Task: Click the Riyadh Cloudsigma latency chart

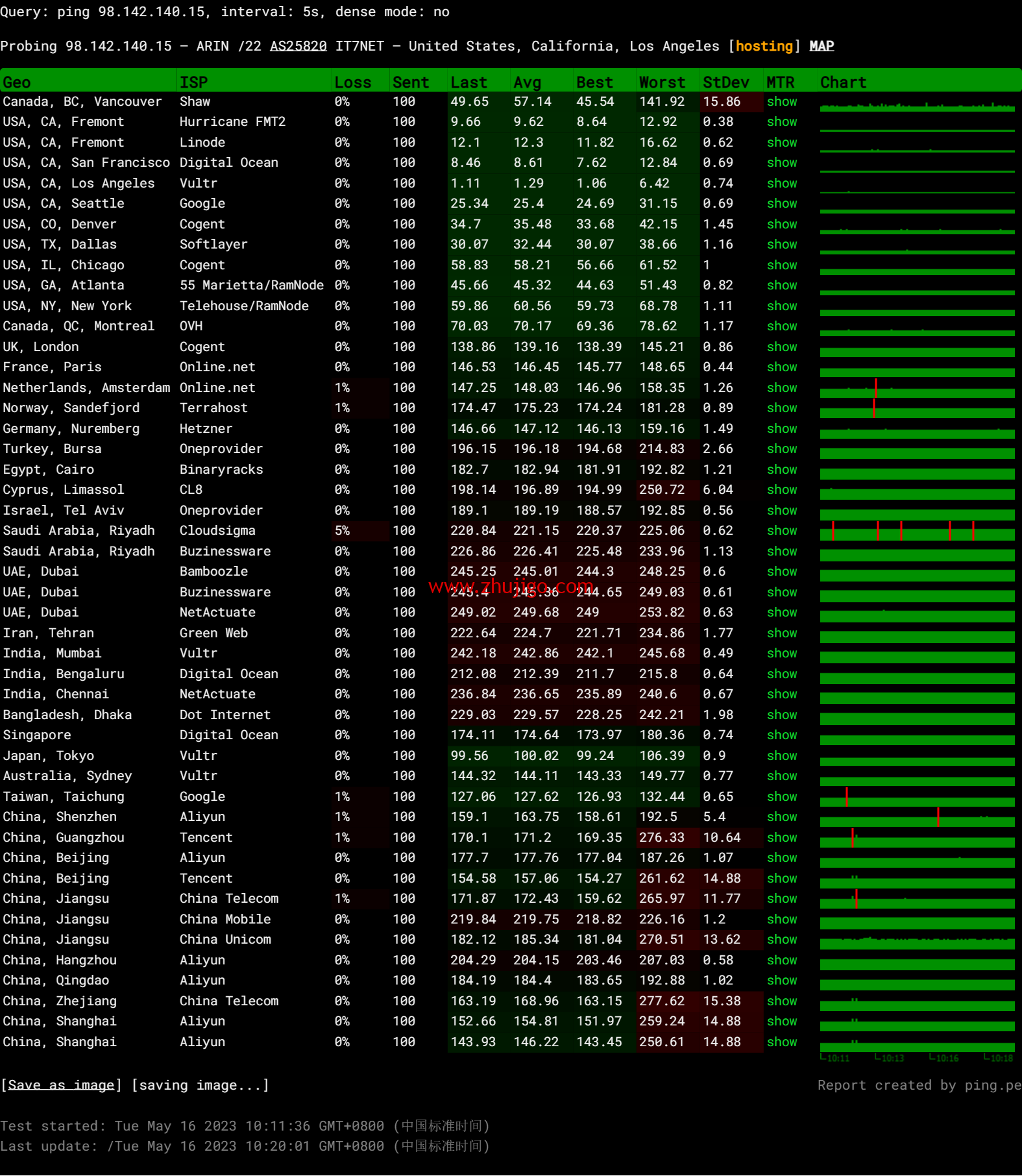Action: [x=917, y=531]
